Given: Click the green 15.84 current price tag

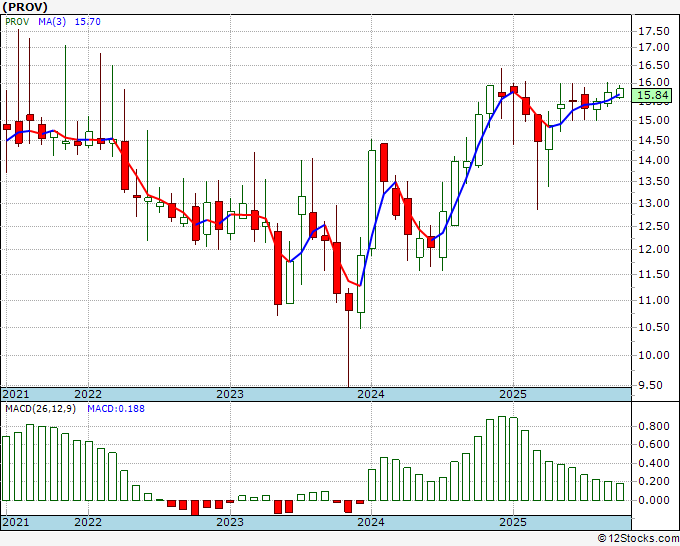Looking at the screenshot, I should [x=654, y=96].
